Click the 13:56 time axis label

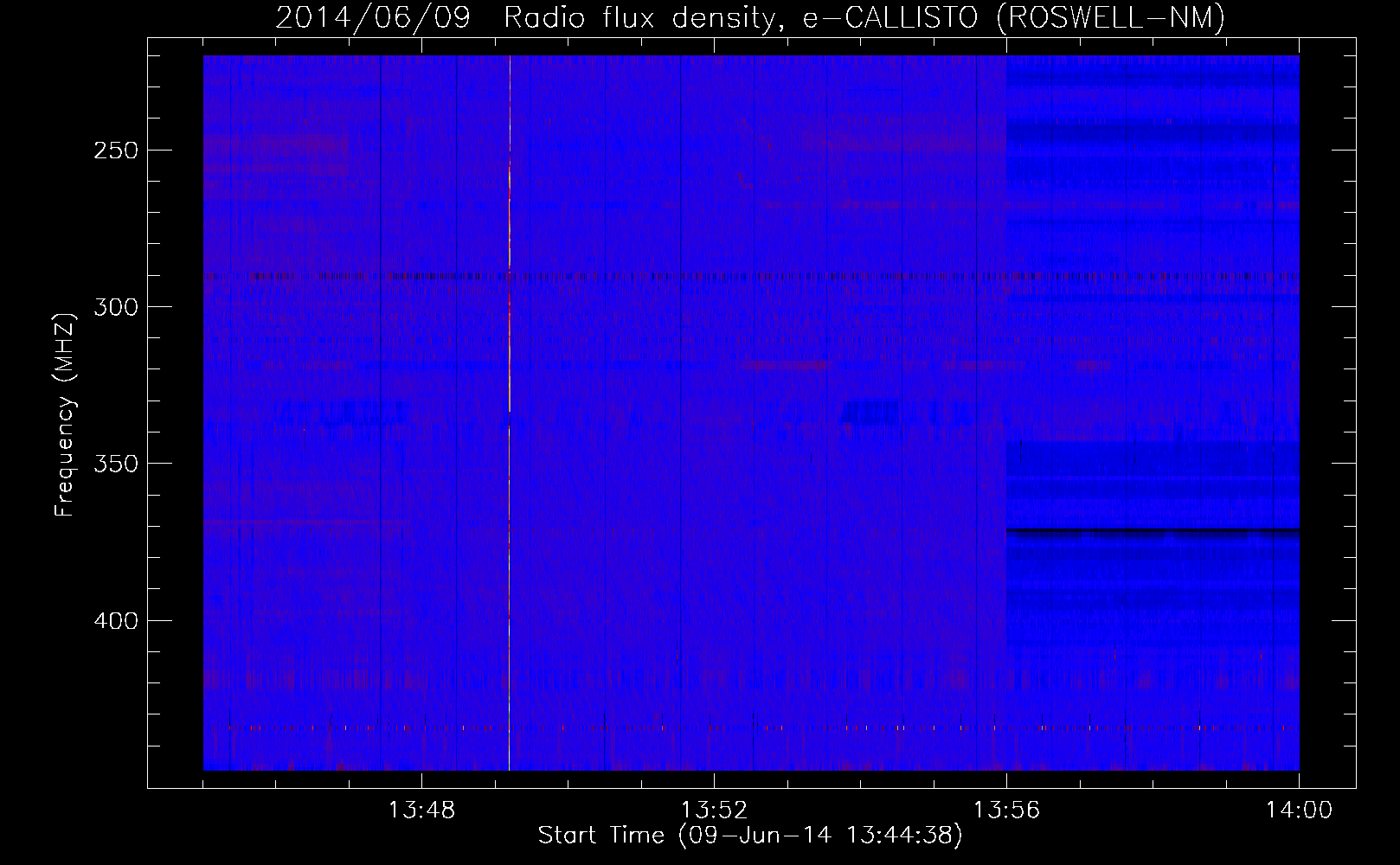pyautogui.click(x=1006, y=811)
